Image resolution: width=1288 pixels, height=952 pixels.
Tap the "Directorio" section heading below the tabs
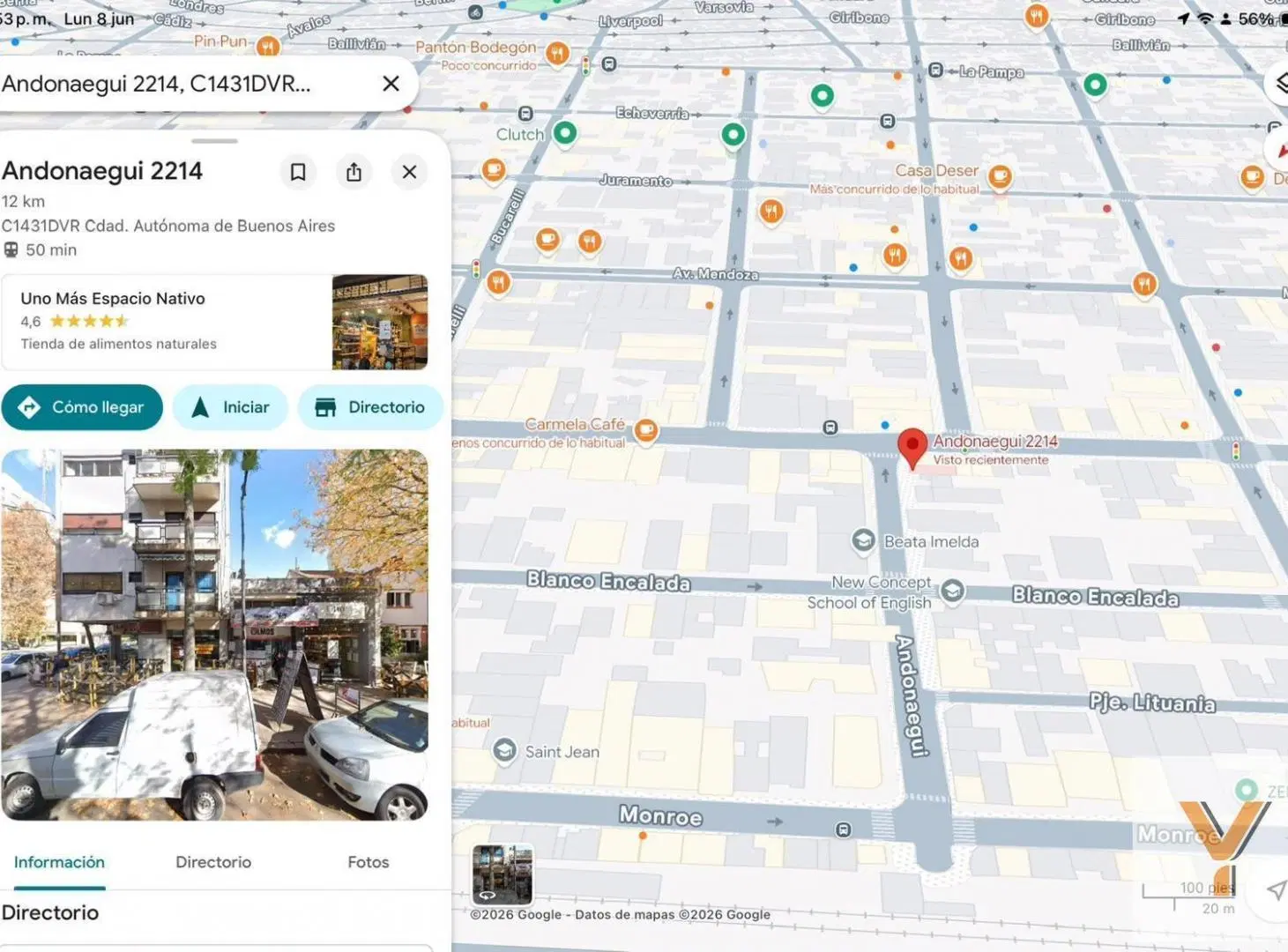(50, 912)
